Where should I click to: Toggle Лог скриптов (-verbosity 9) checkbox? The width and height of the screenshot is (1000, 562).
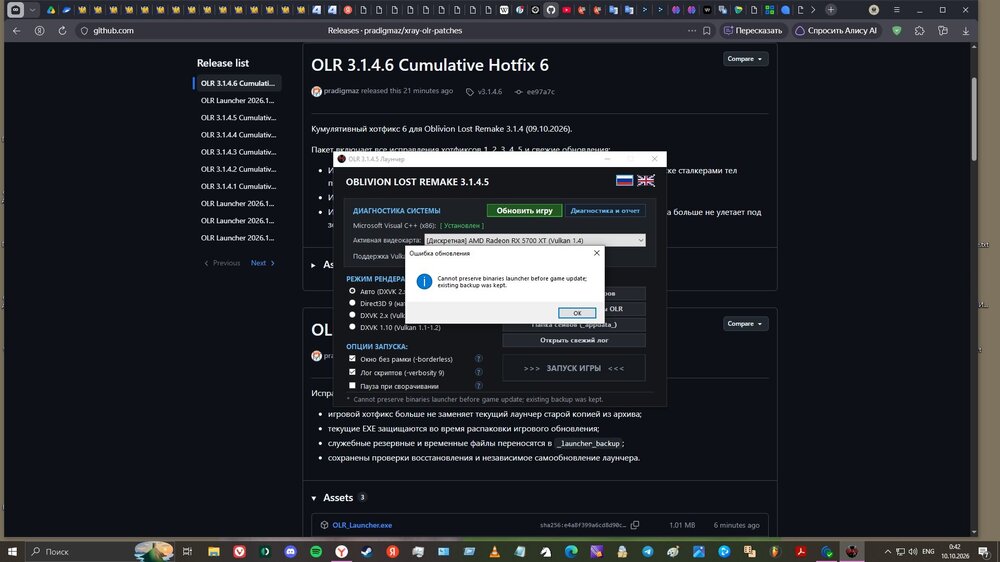(x=352, y=372)
